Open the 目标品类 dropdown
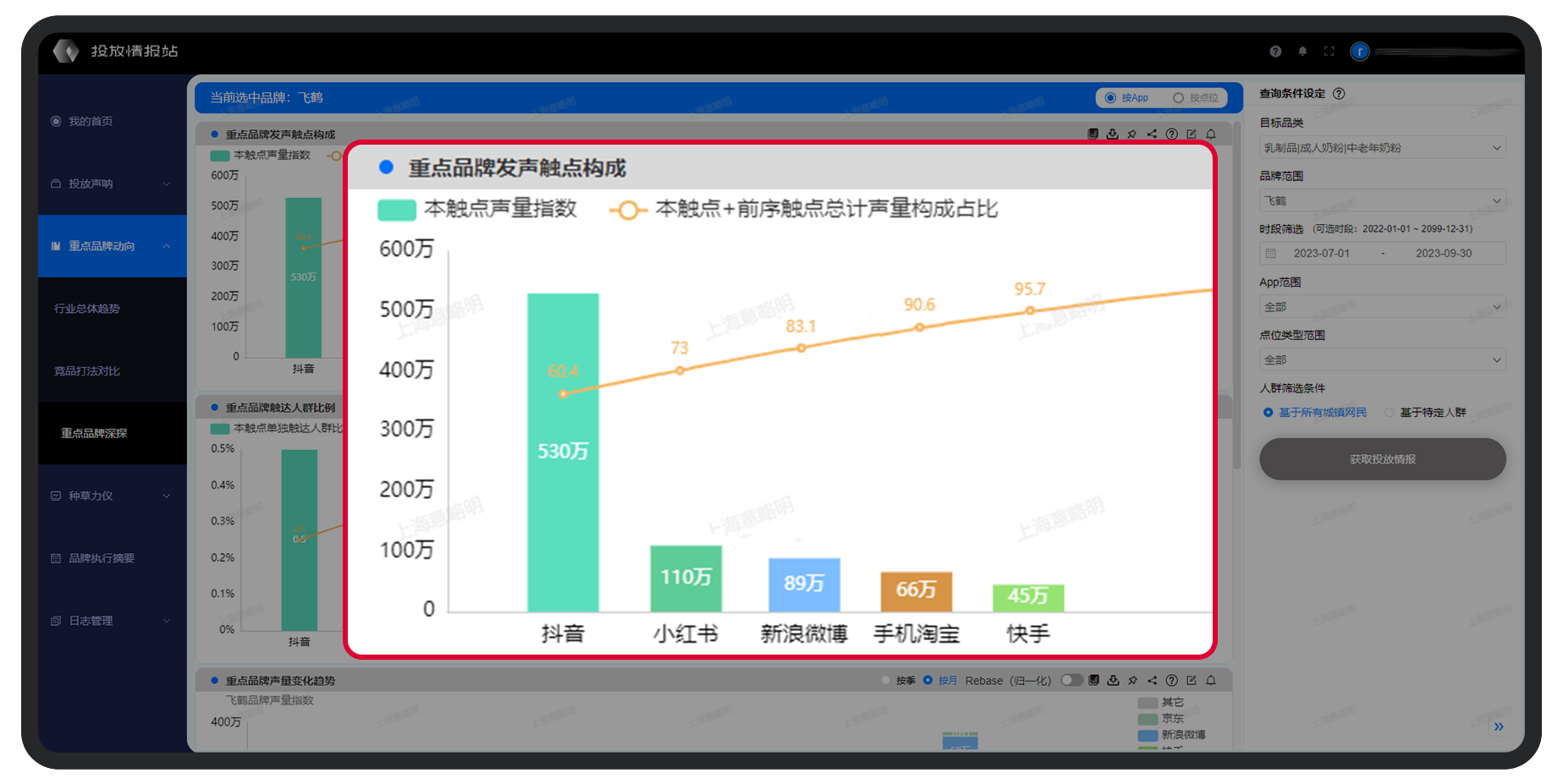Screen dimensions: 1563x784 tap(1383, 148)
